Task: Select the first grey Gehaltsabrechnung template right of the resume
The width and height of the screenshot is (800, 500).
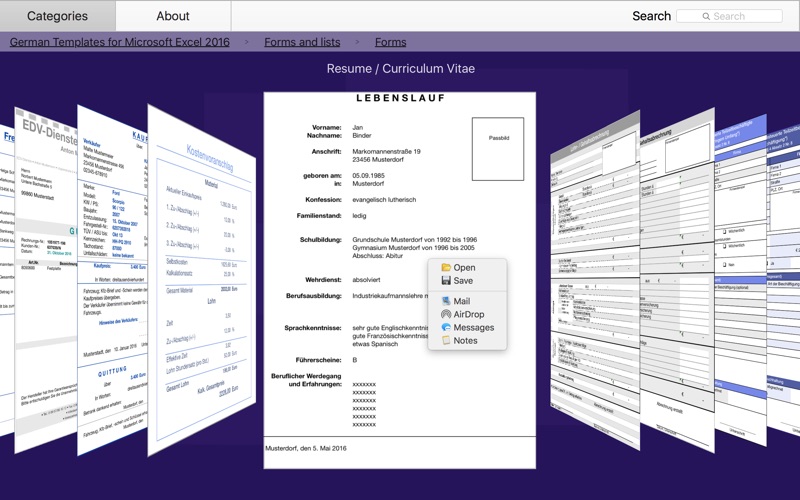Action: [595, 281]
